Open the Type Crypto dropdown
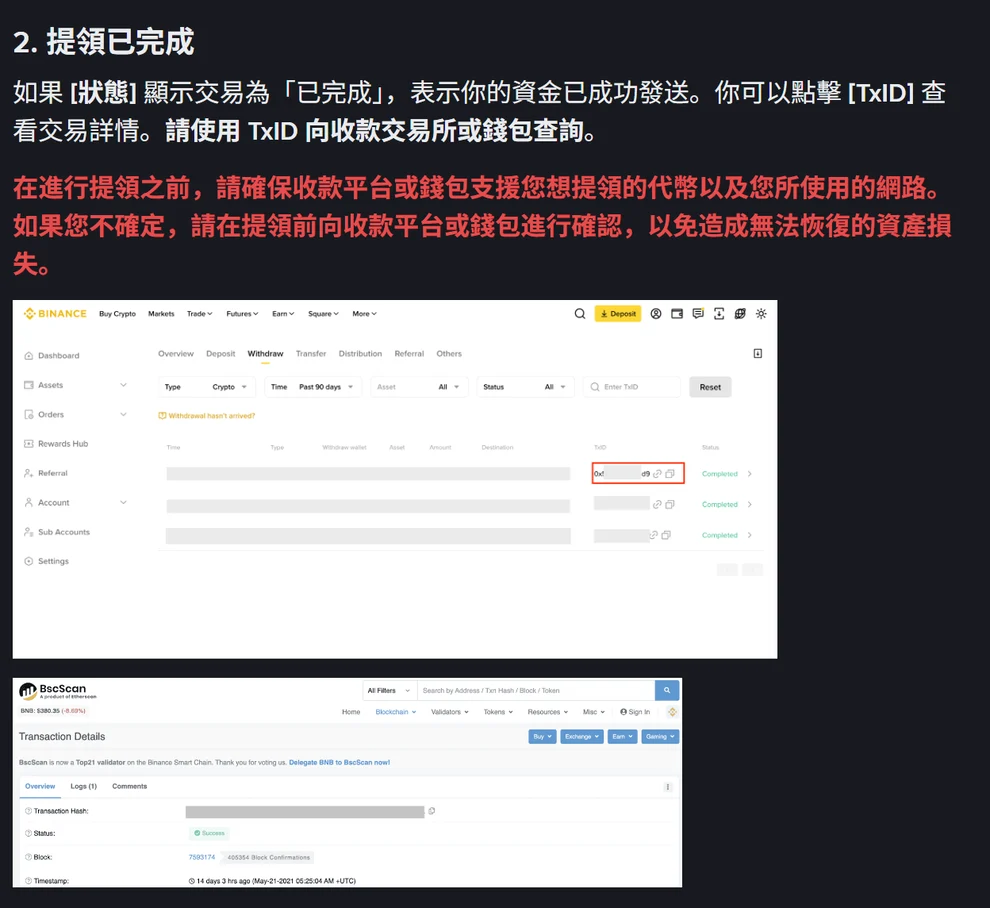 [206, 387]
